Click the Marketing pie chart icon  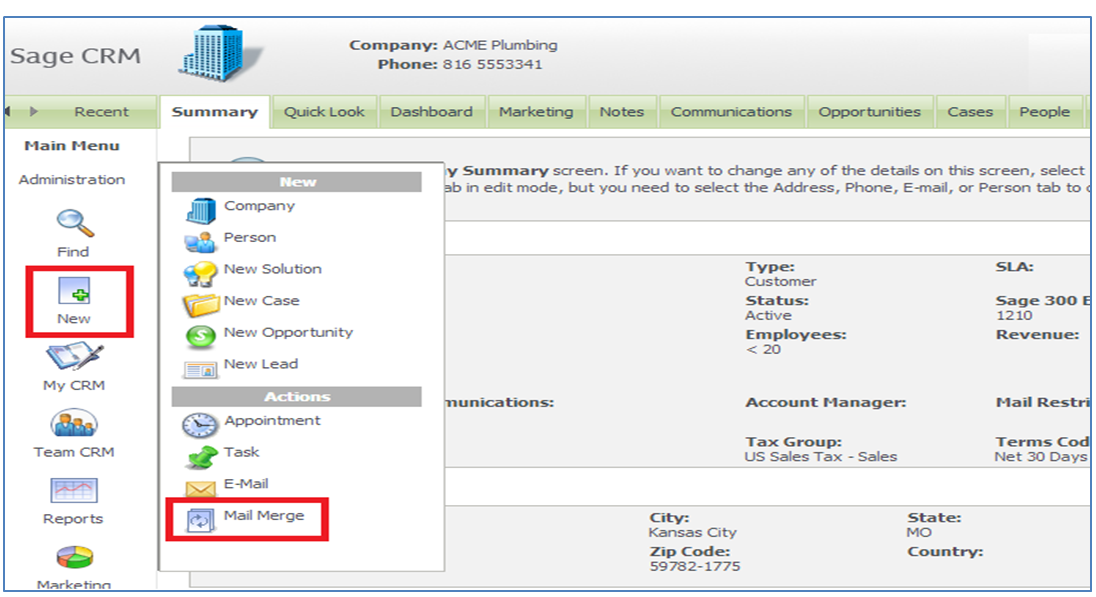point(74,558)
